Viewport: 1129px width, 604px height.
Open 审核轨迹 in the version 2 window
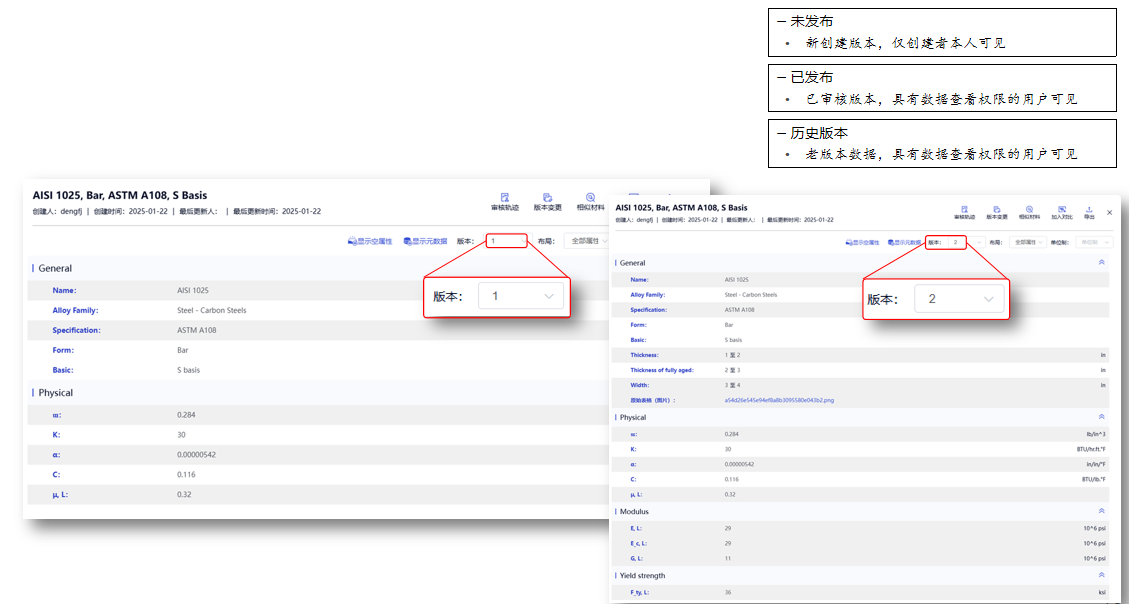pyautogui.click(x=964, y=212)
